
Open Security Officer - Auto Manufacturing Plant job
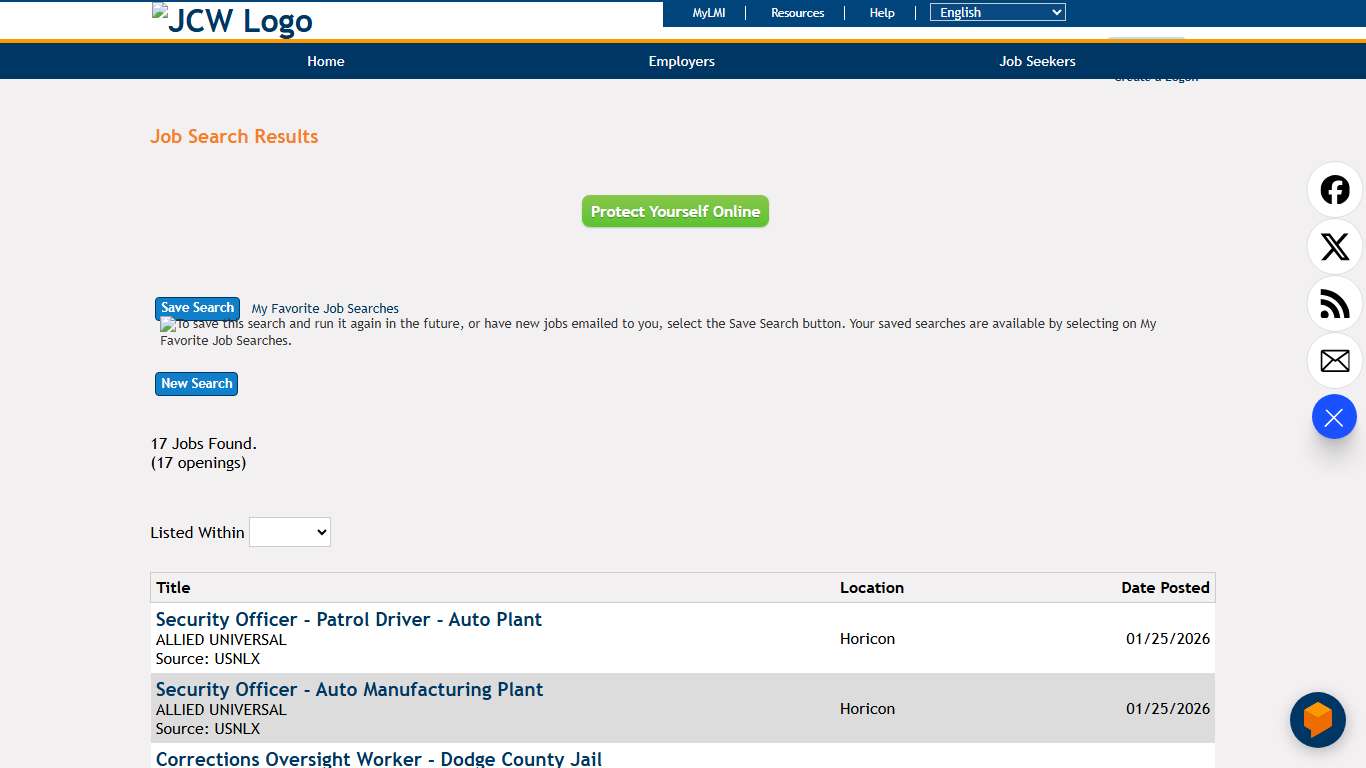click(349, 690)
